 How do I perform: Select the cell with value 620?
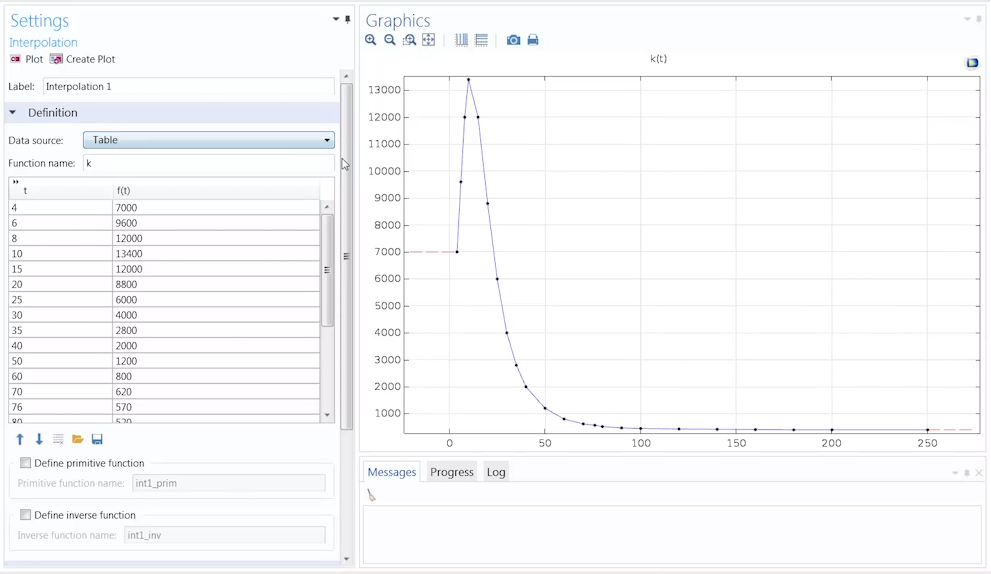pos(216,391)
